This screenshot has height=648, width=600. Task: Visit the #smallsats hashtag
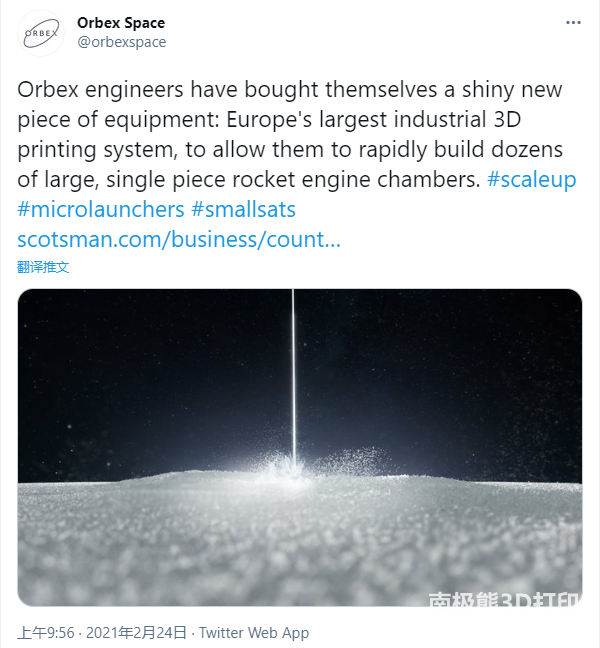(x=243, y=210)
